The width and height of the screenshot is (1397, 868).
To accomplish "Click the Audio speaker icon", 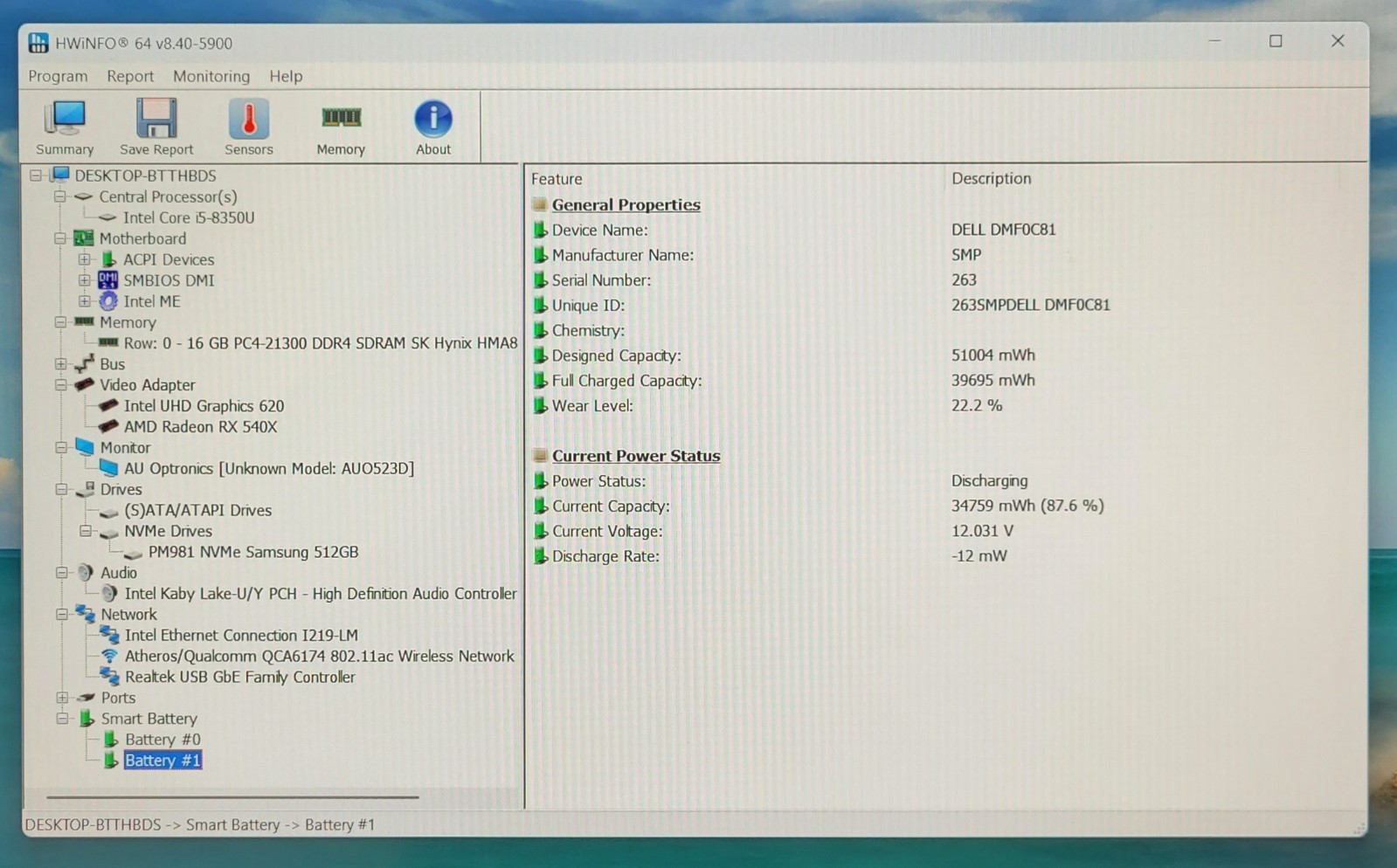I will [x=85, y=573].
